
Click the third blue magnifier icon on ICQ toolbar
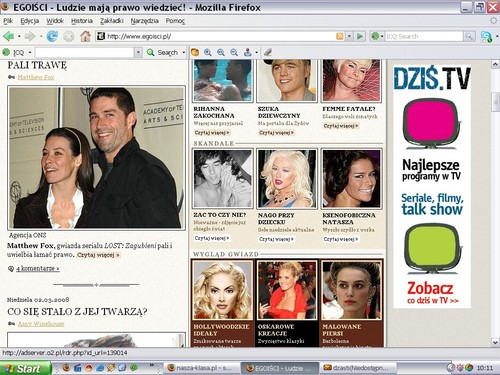(234, 52)
